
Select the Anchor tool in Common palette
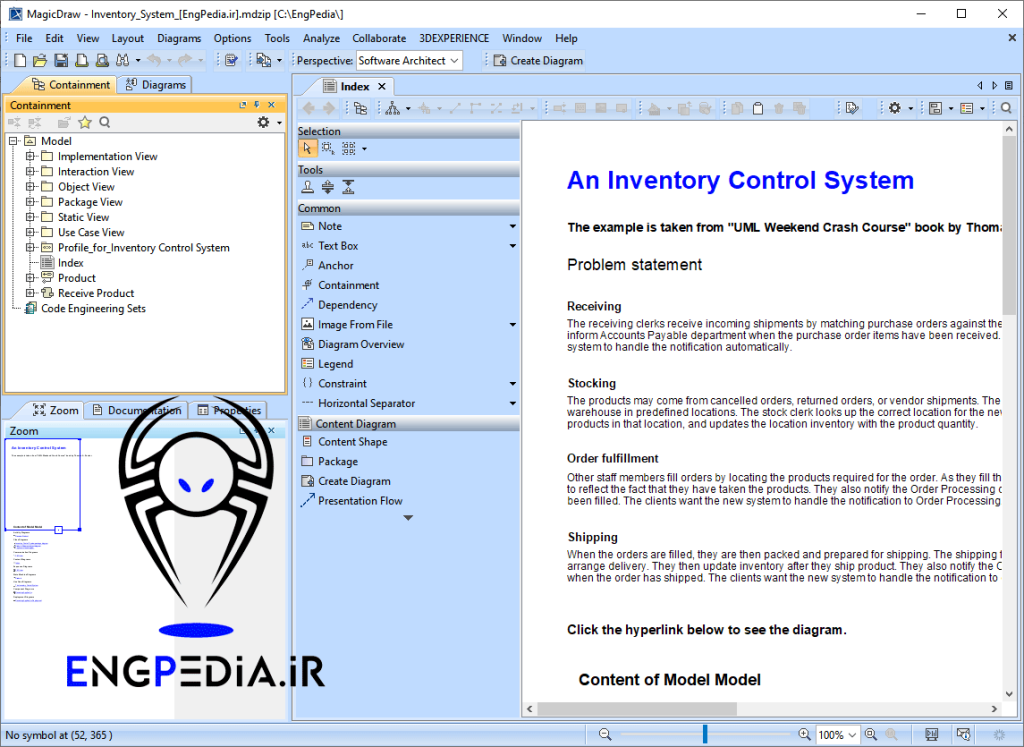335,266
